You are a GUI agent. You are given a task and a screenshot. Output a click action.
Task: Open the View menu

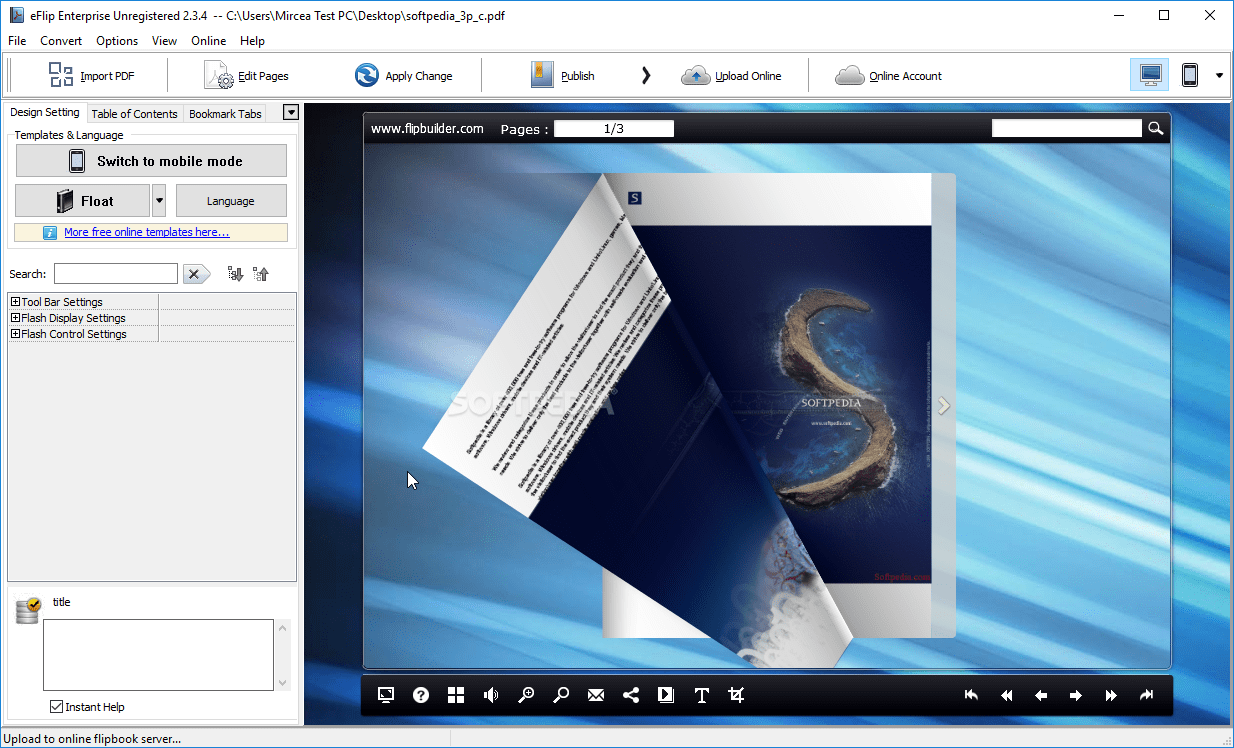coord(164,41)
